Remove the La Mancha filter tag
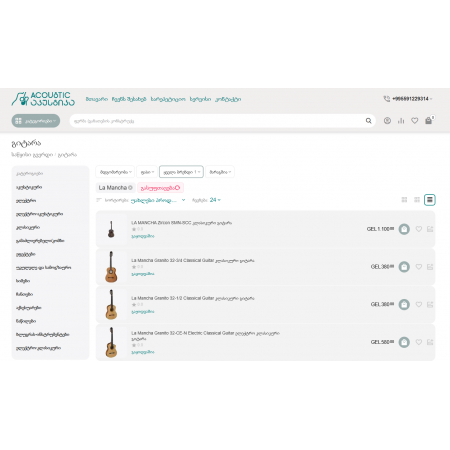The image size is (450, 450). [x=130, y=188]
